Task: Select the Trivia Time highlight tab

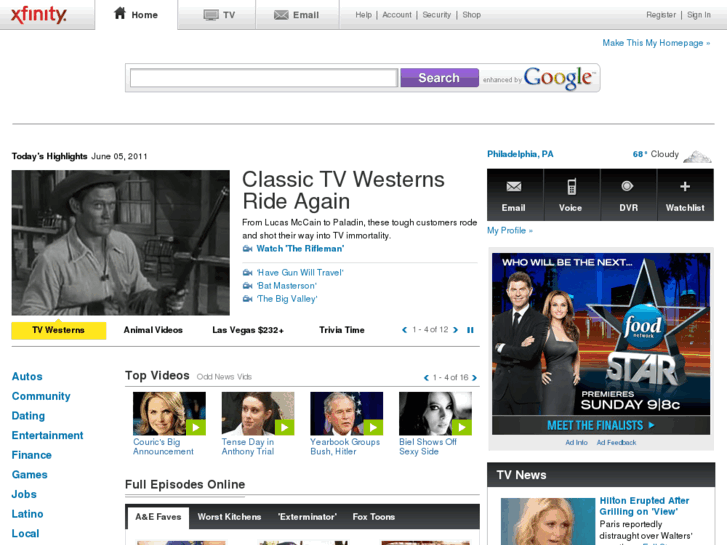Action: [342, 330]
